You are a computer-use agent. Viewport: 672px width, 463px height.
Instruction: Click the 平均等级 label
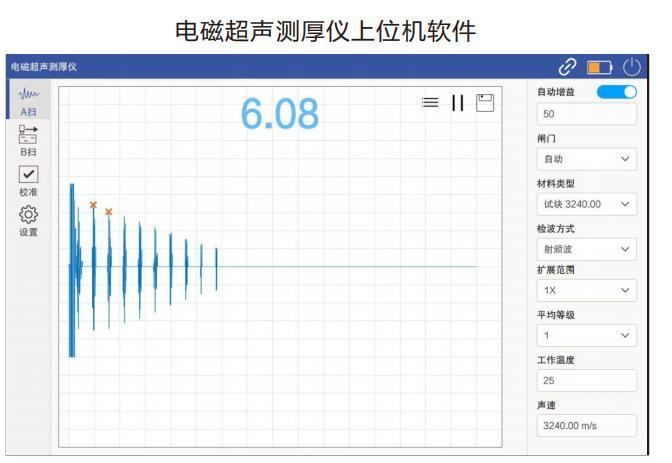point(556,315)
